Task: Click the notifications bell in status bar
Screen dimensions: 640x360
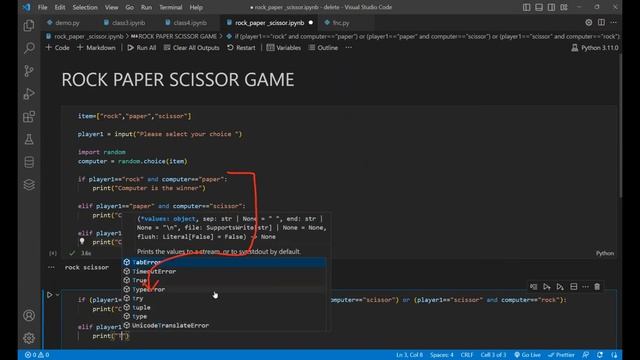Action: pos(614,355)
